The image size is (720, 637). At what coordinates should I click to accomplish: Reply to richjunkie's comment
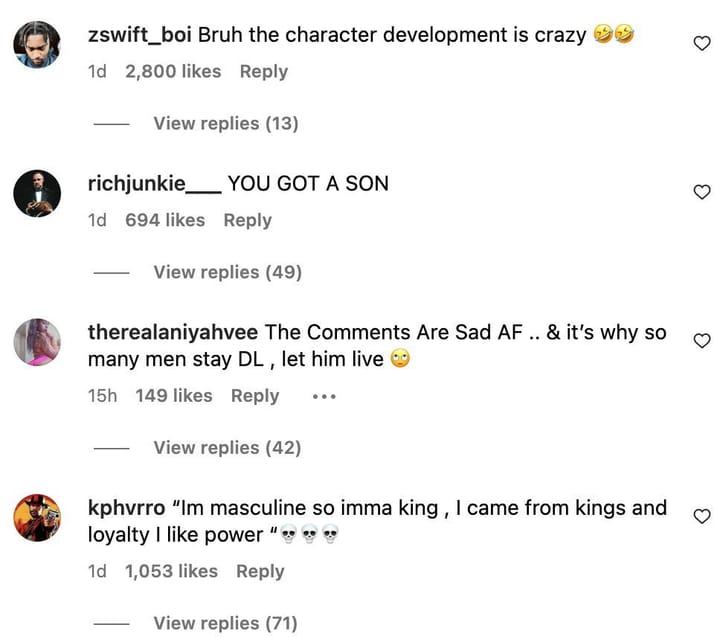coord(248,220)
